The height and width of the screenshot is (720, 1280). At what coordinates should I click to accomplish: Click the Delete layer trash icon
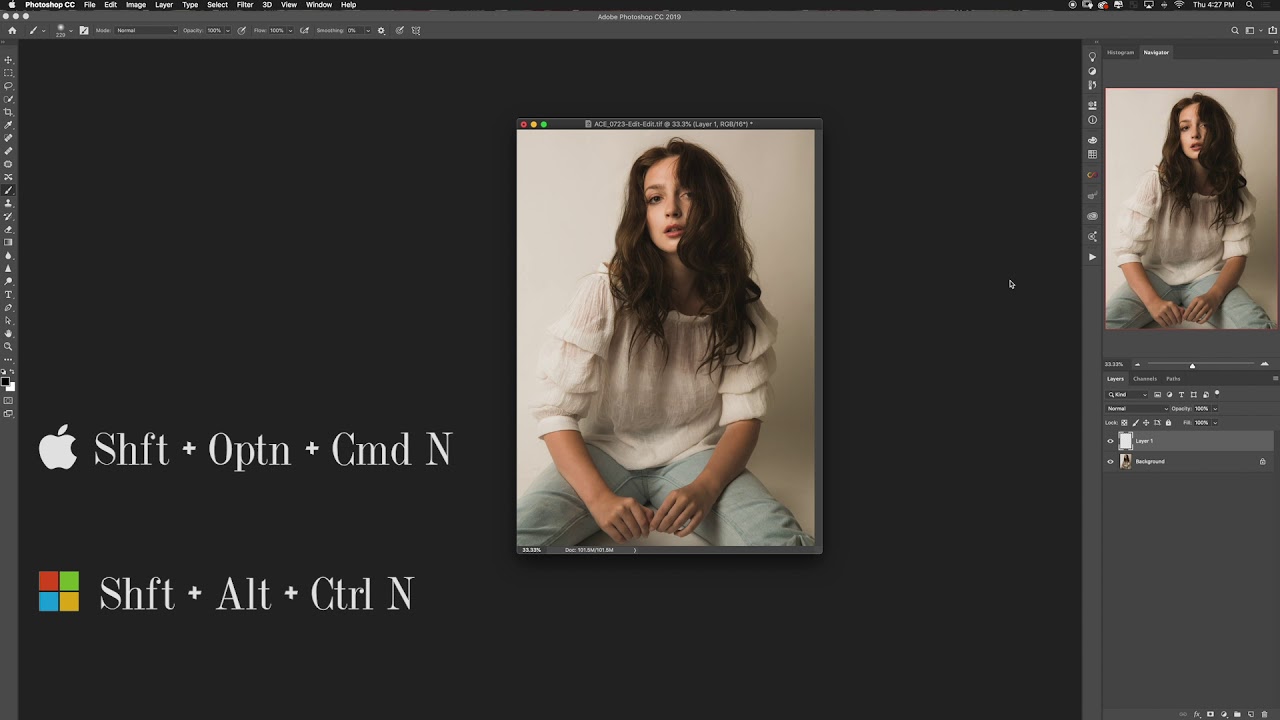click(1264, 714)
